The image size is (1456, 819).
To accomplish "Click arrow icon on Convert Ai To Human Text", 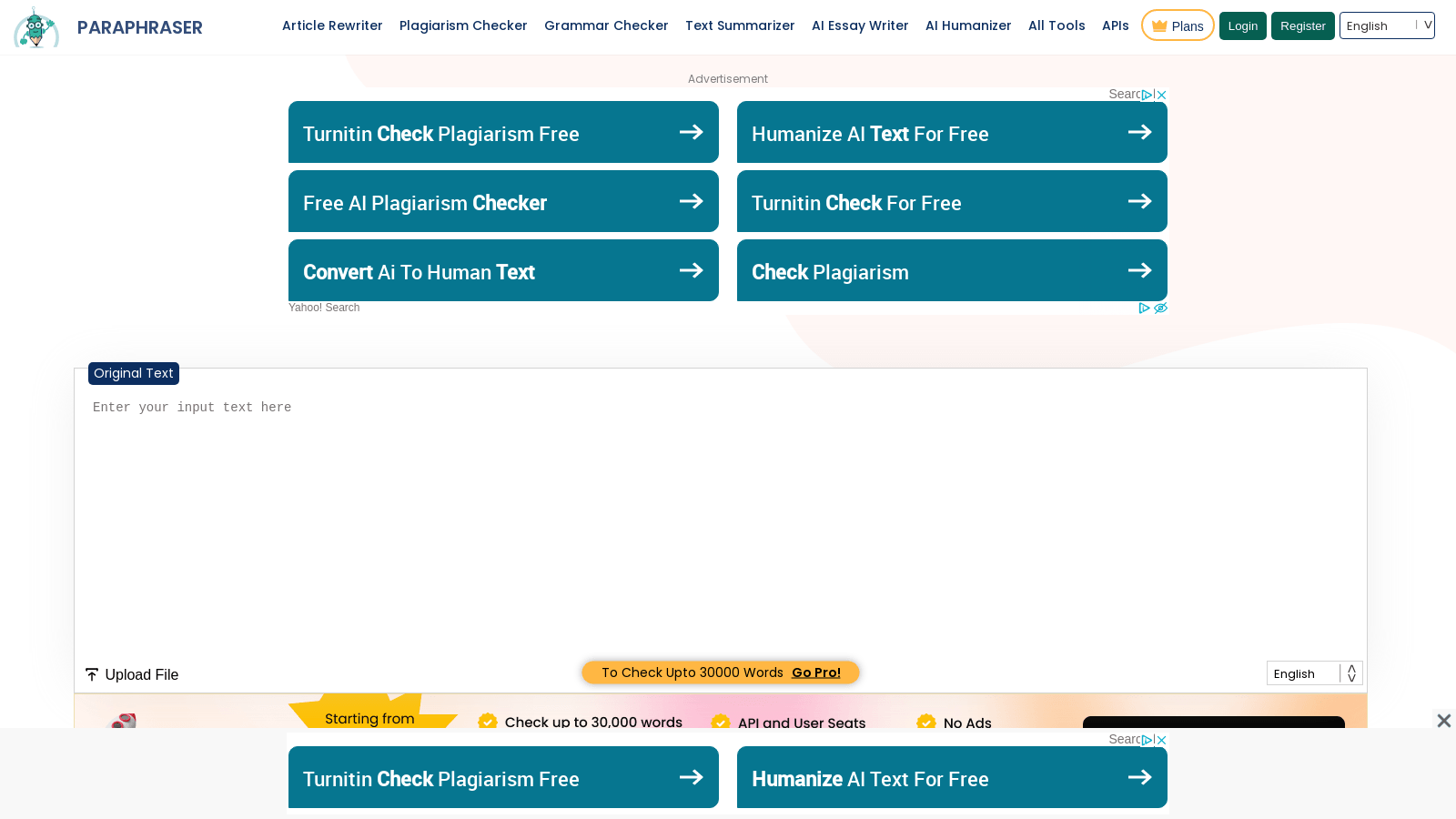I will (692, 270).
